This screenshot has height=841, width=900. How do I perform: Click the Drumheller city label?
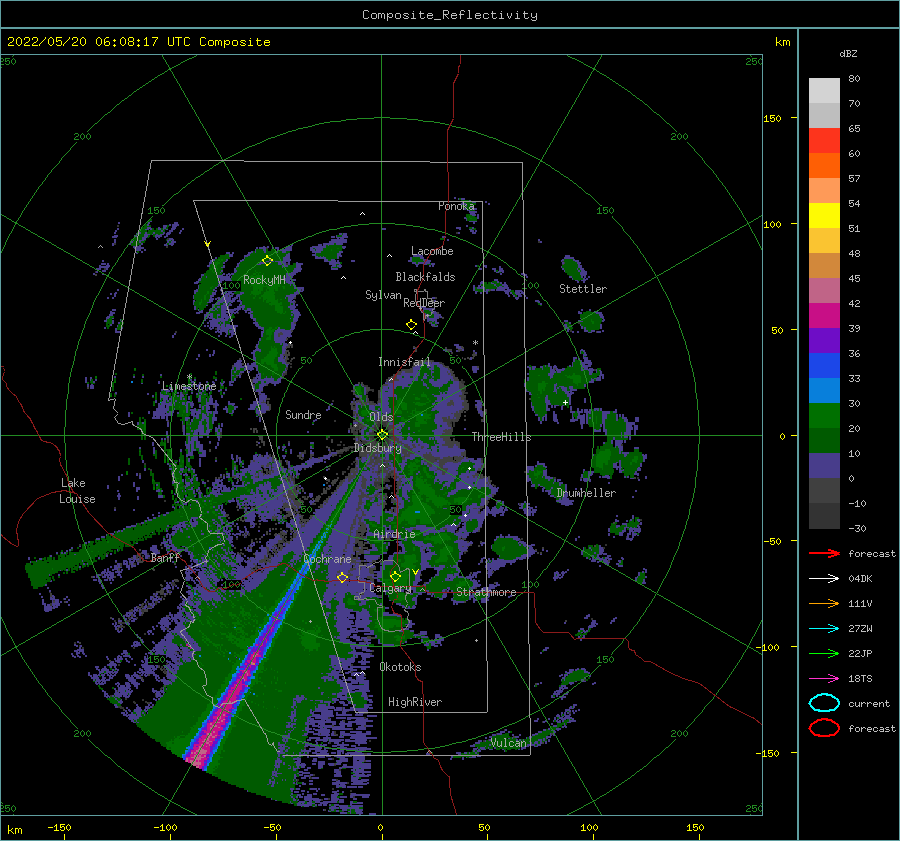[x=586, y=493]
